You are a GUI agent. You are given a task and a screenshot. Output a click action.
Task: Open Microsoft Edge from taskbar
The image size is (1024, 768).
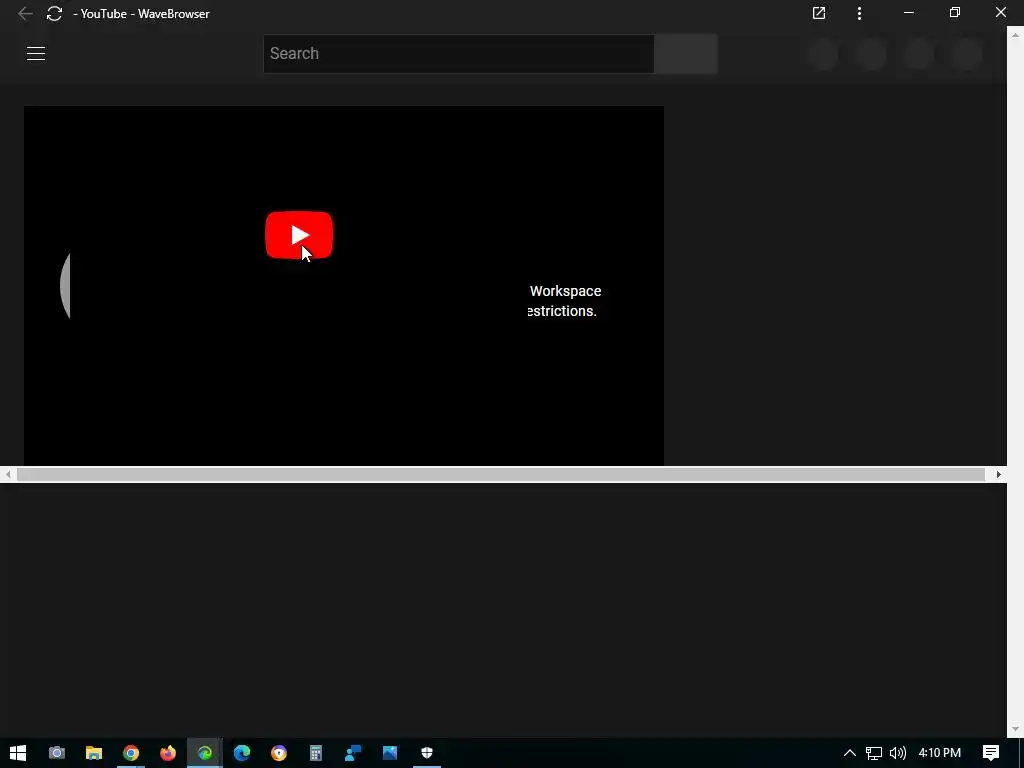[x=242, y=753]
